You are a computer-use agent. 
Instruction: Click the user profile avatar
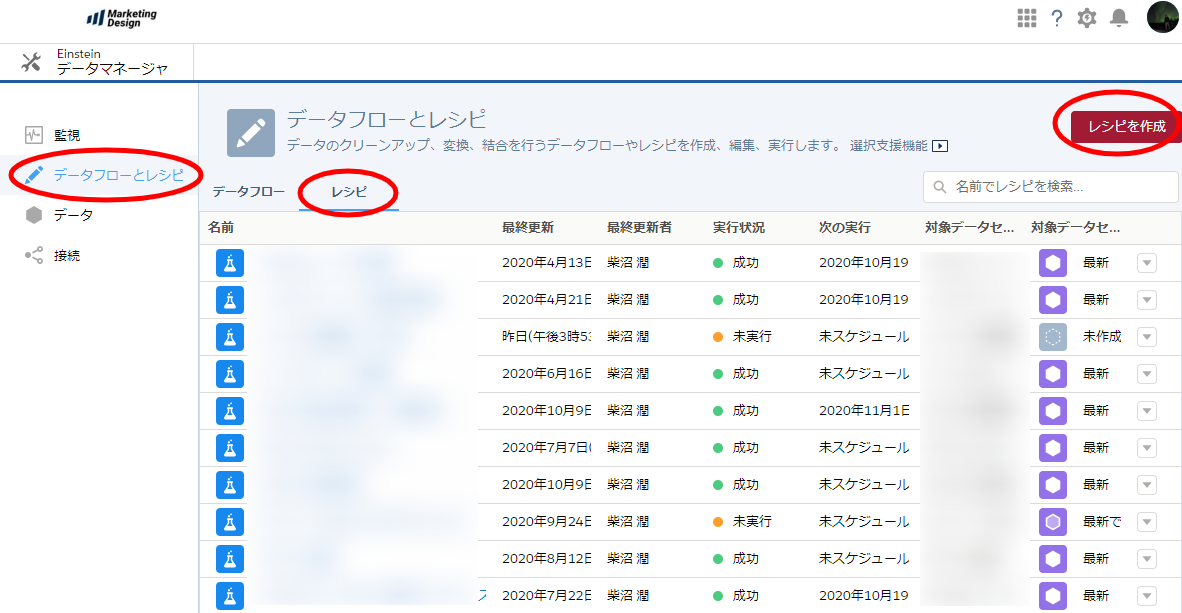point(1162,18)
